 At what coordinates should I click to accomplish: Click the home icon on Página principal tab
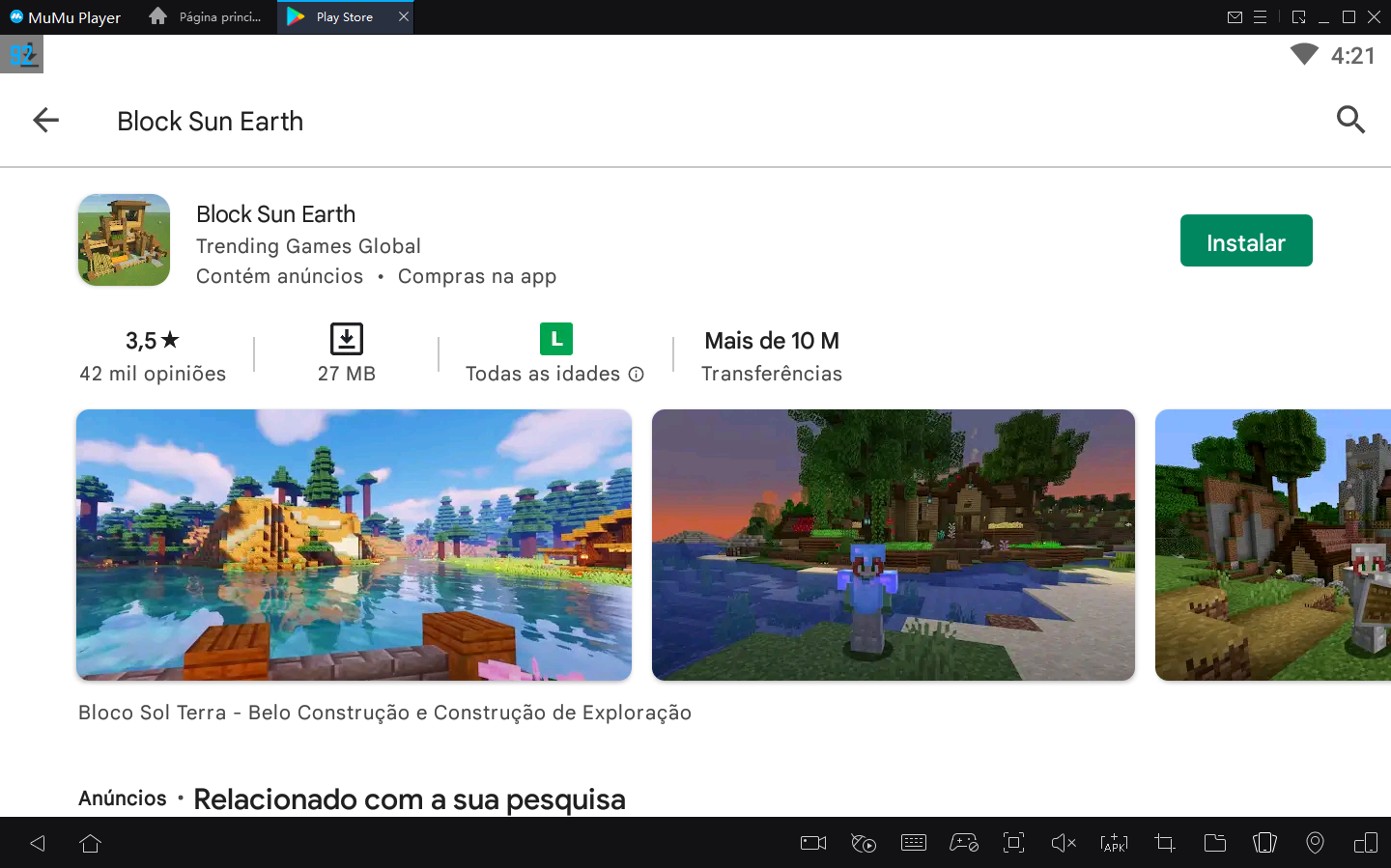coord(158,16)
